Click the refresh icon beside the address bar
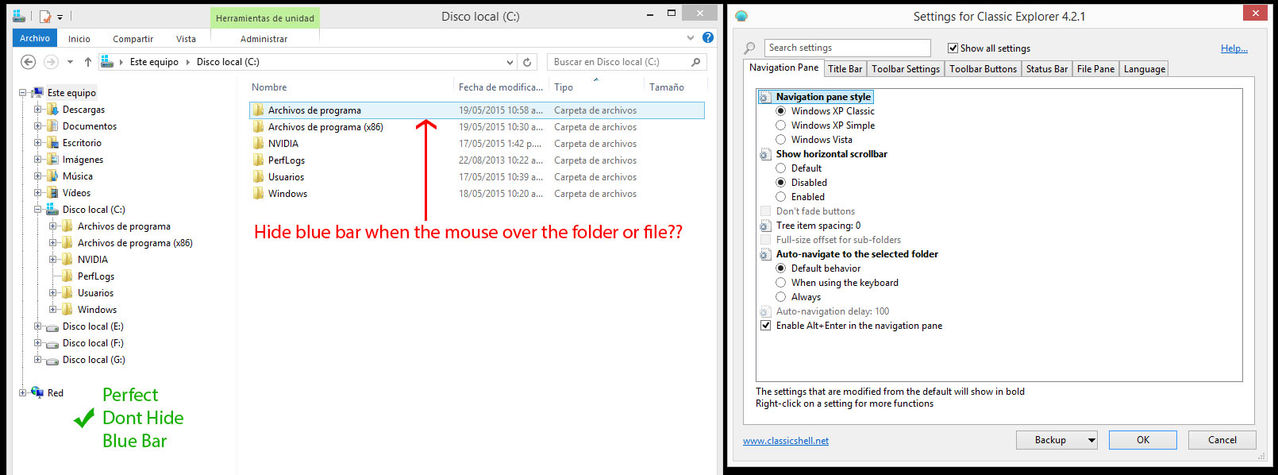Viewport: 1278px width, 475px height. pos(527,62)
